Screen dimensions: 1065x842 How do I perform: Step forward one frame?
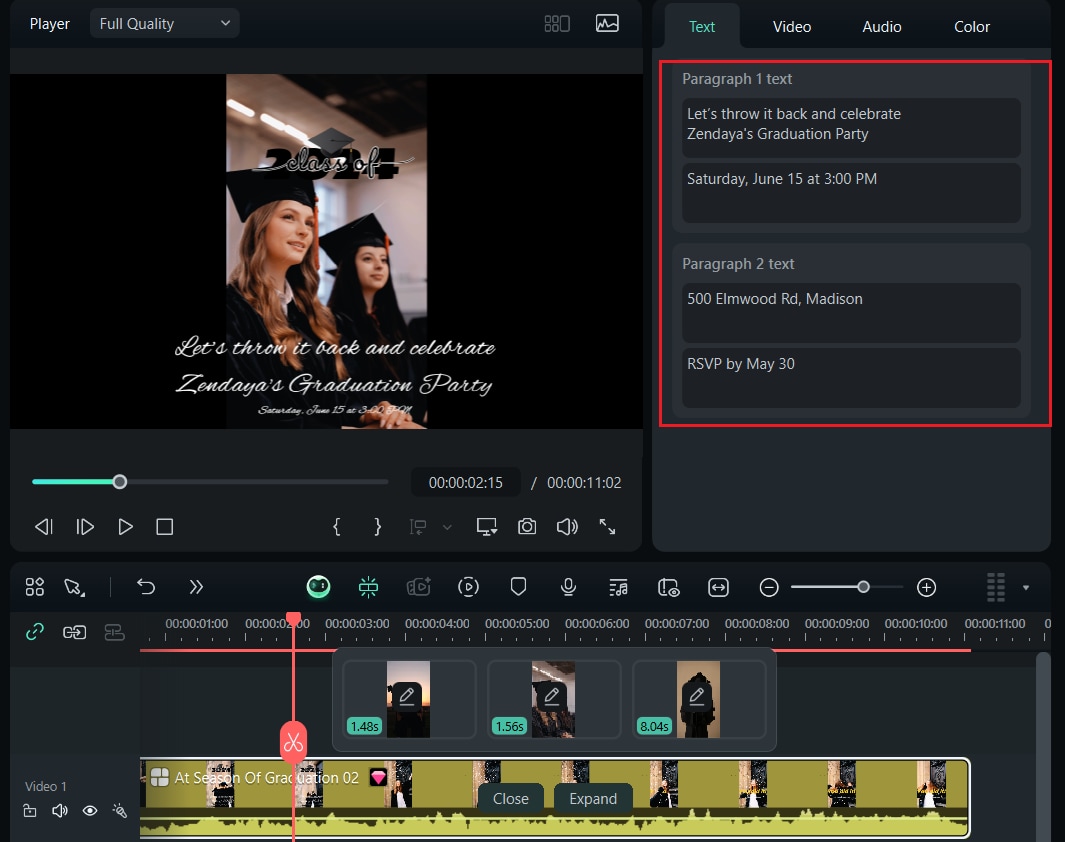(85, 527)
